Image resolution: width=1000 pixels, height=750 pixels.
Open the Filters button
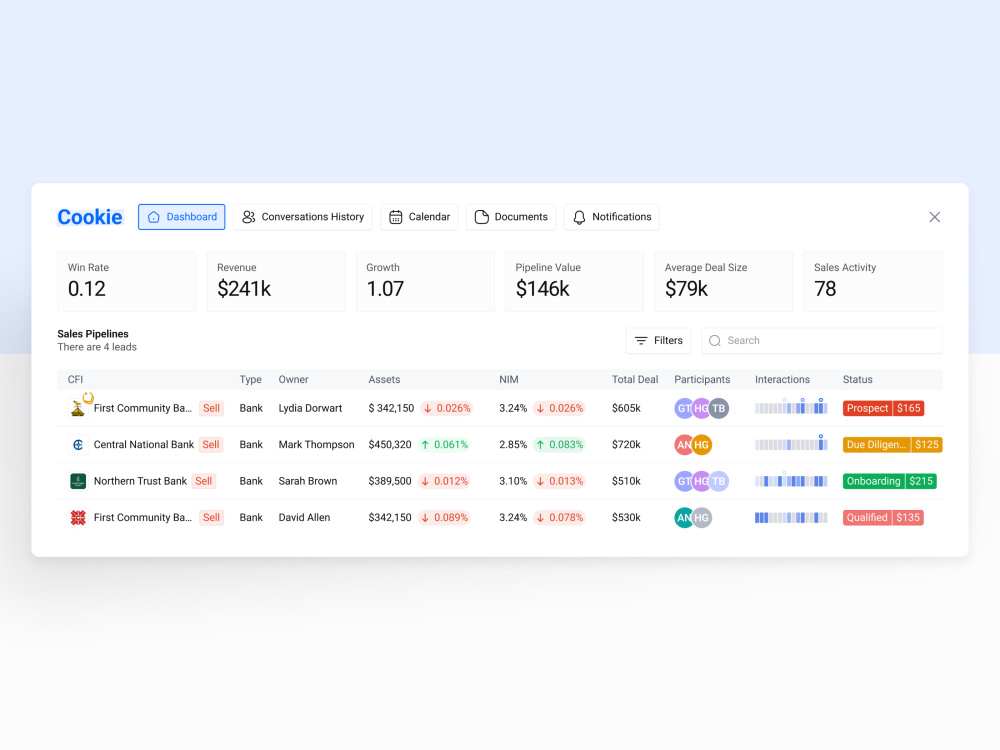pyautogui.click(x=659, y=341)
